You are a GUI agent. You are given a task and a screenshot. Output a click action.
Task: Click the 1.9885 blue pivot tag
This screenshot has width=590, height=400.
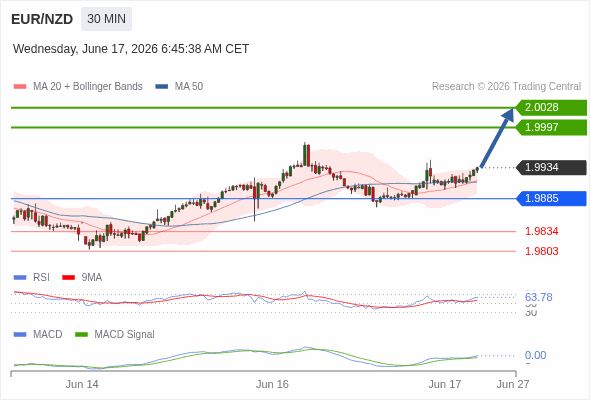click(x=551, y=198)
